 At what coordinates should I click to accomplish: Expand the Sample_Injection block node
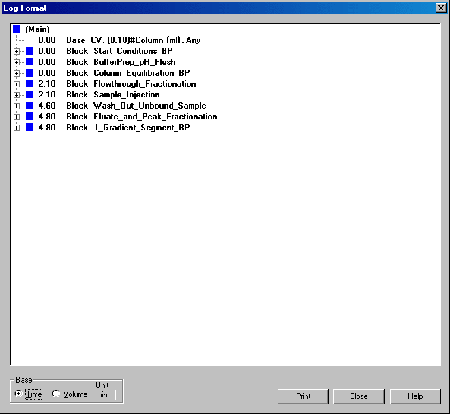(x=17, y=95)
